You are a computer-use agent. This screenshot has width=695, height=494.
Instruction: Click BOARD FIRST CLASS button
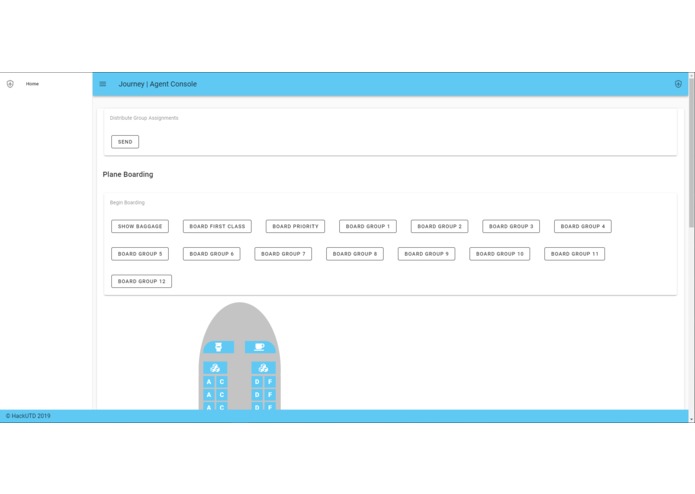[217, 226]
